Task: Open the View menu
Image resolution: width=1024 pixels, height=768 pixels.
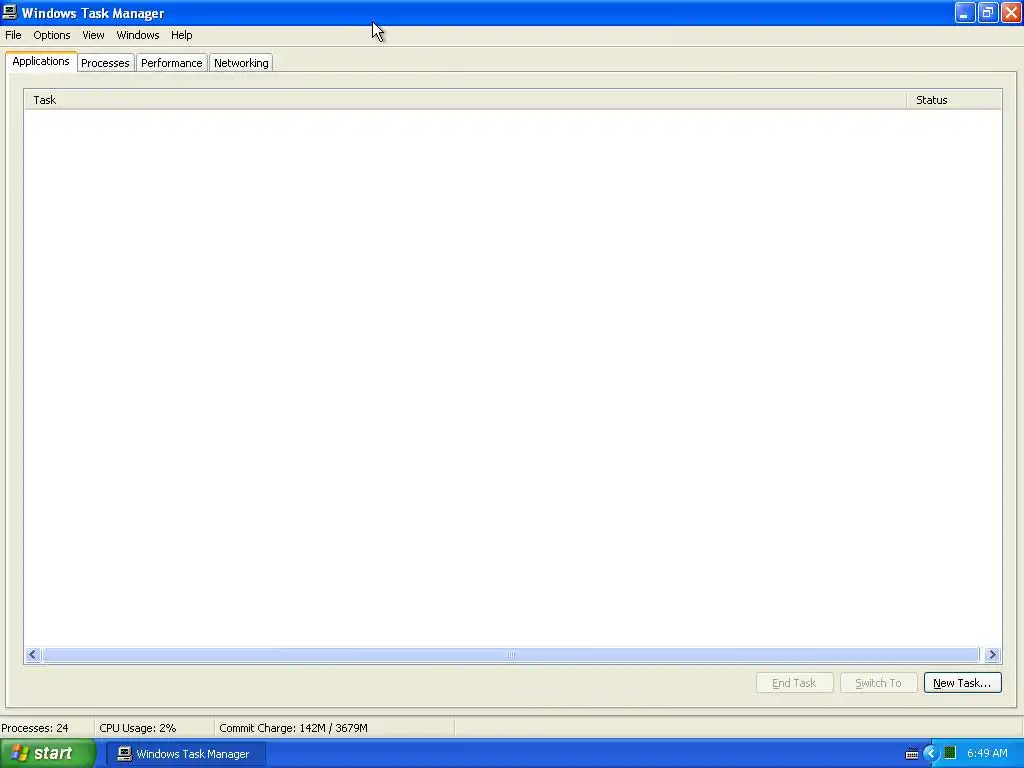Action: point(93,35)
